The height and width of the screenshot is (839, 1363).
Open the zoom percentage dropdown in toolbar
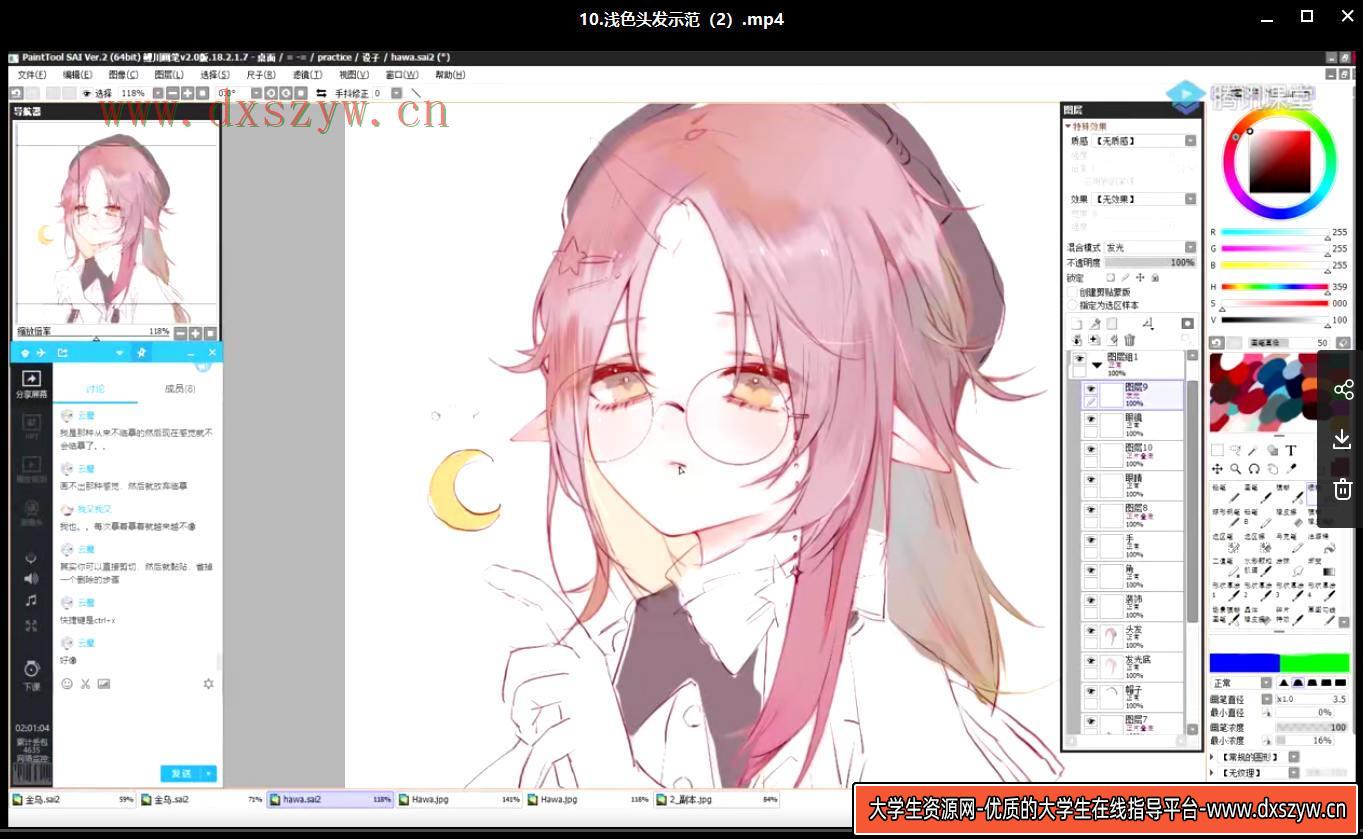[158, 93]
